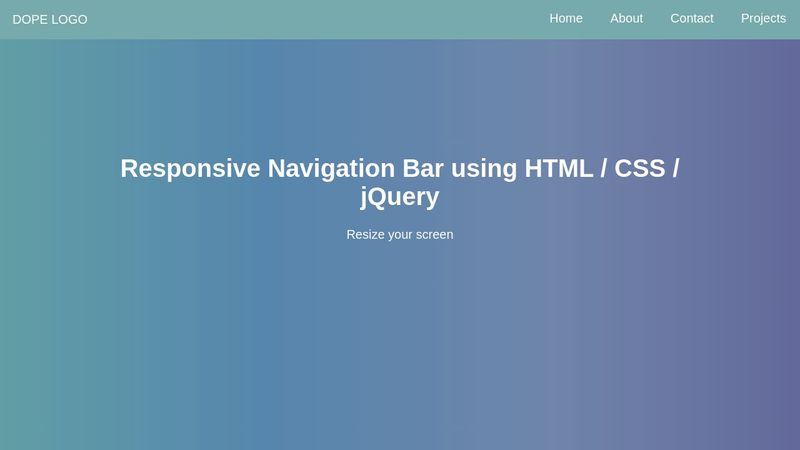The width and height of the screenshot is (800, 450).
Task: Open the Home nav link
Action: click(x=566, y=18)
